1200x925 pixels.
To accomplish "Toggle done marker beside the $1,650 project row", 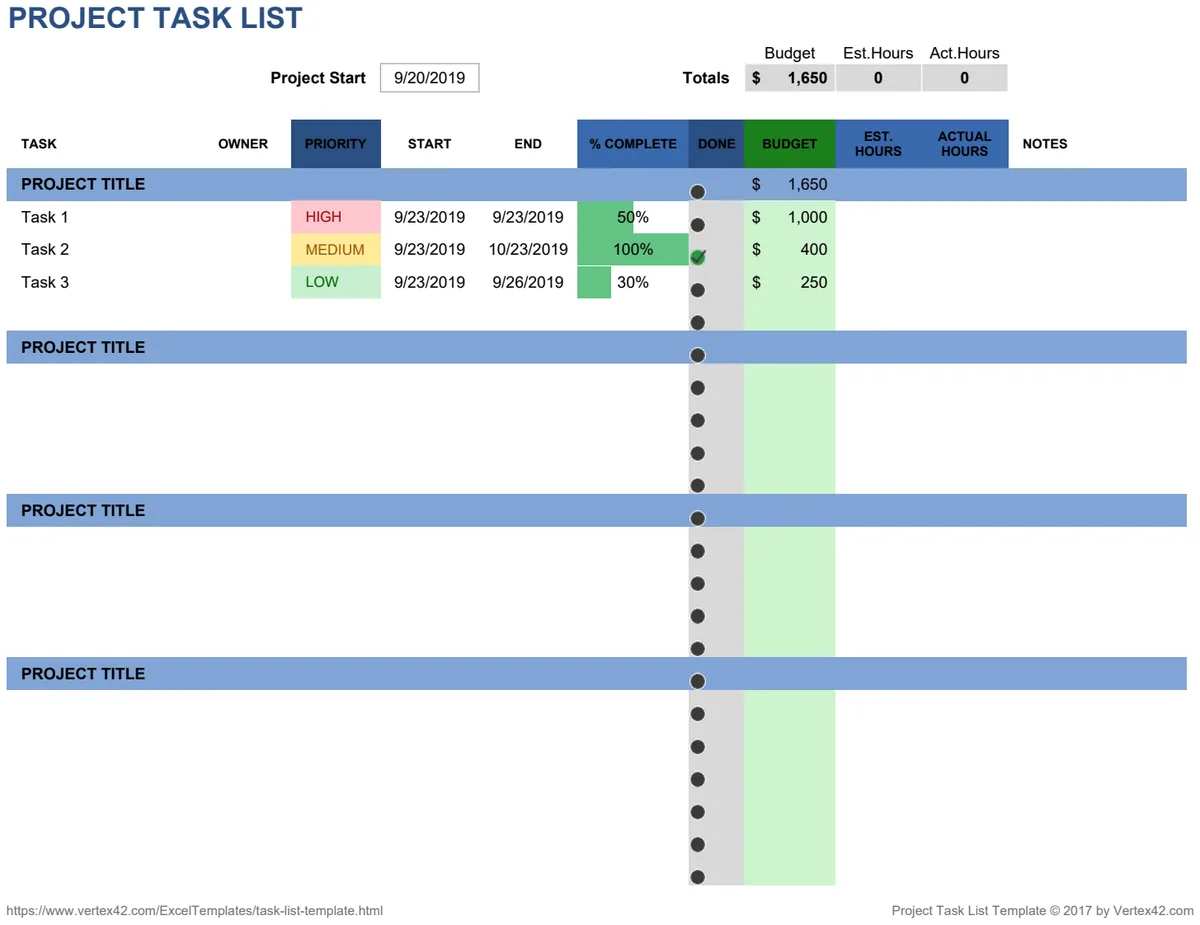I will point(698,192).
